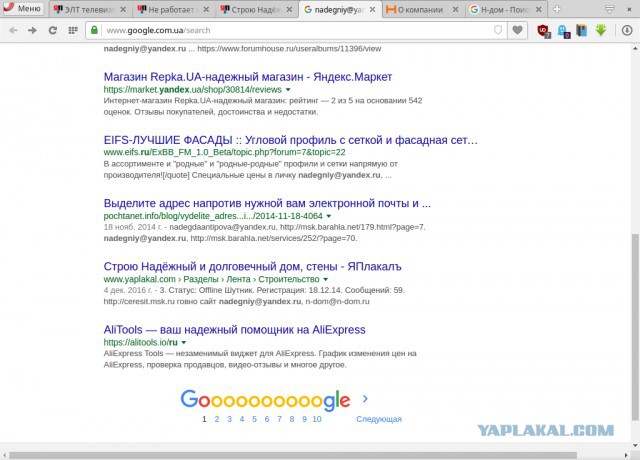Open the blue bookmark extension icon
The height and width of the screenshot is (460, 640).
pos(582,30)
